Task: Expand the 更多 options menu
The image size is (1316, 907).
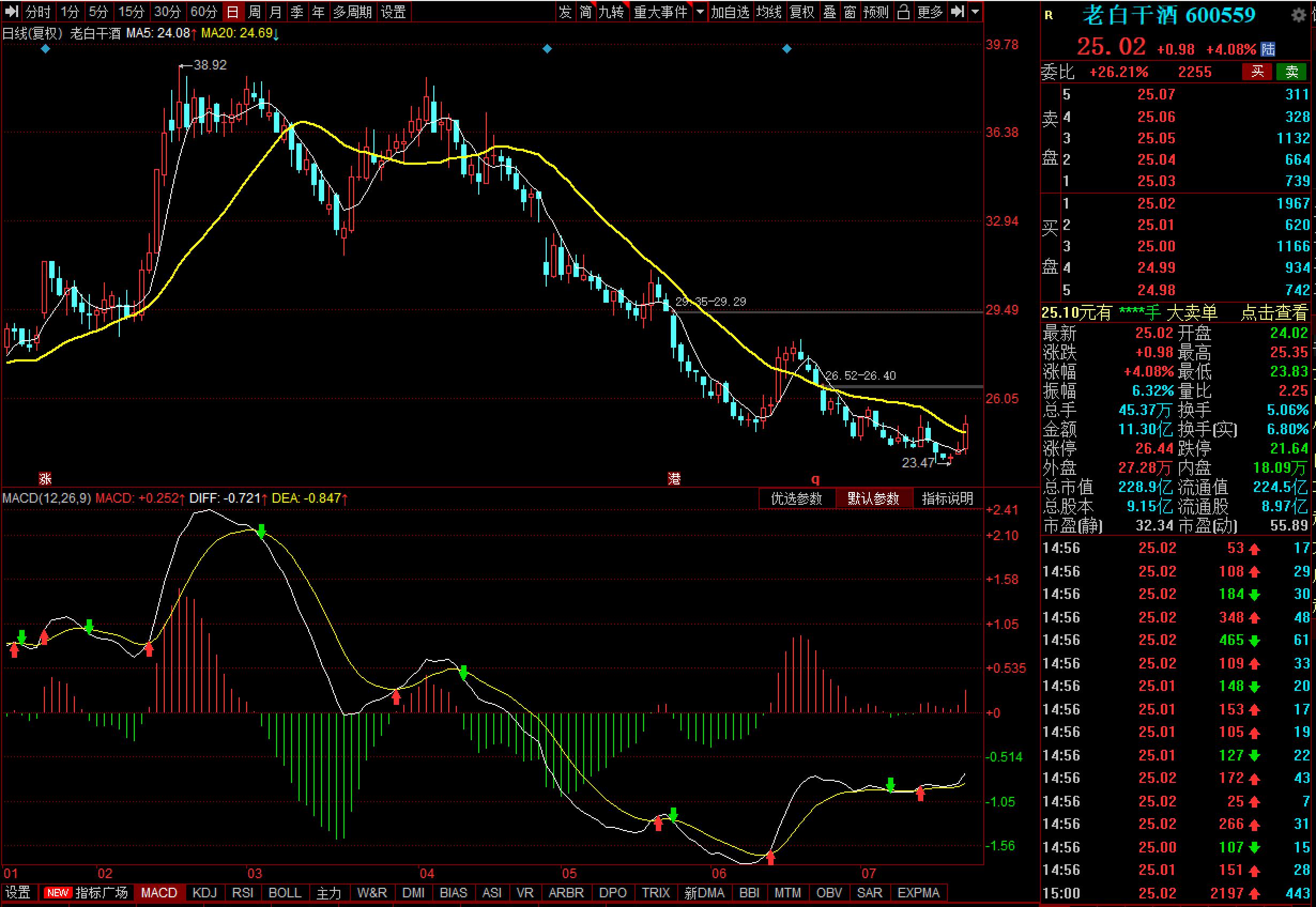Action: [930, 12]
